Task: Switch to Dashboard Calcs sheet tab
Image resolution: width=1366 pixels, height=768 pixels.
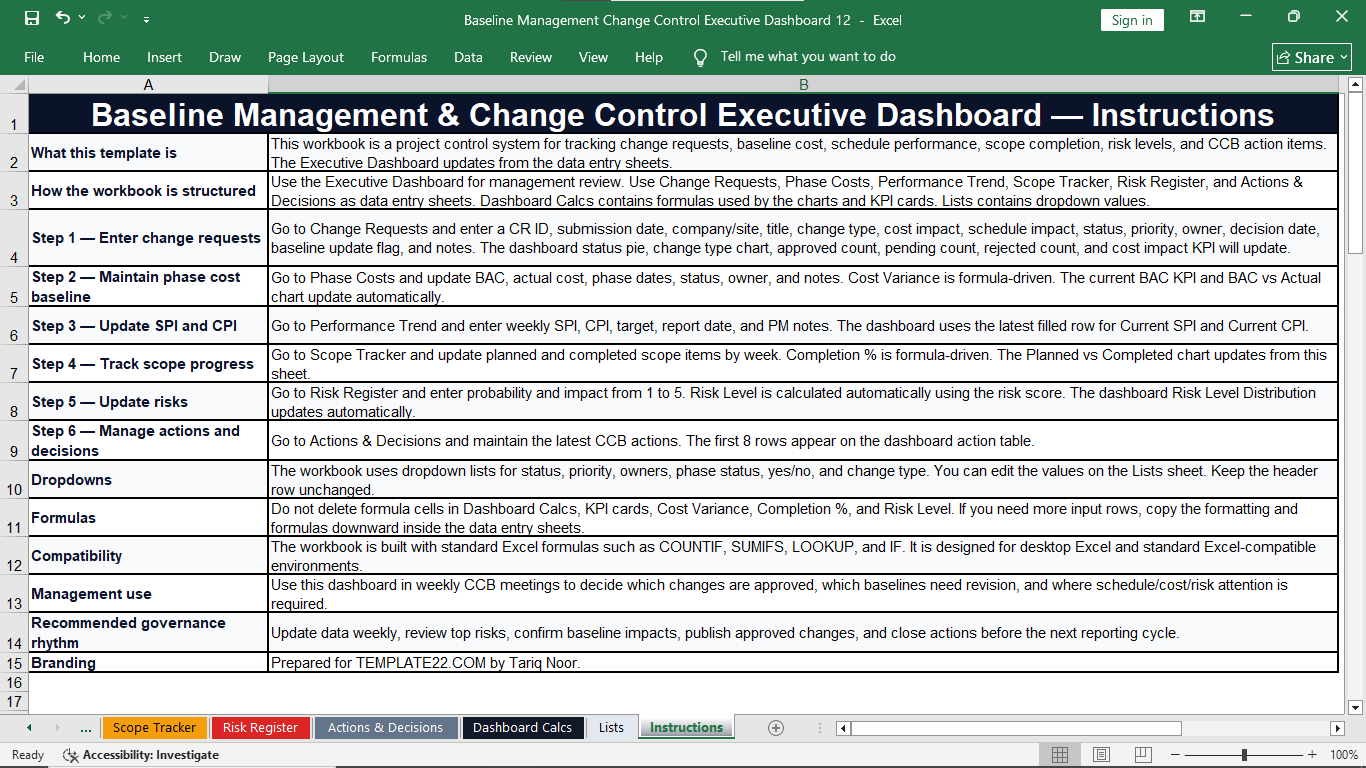Action: 522,728
